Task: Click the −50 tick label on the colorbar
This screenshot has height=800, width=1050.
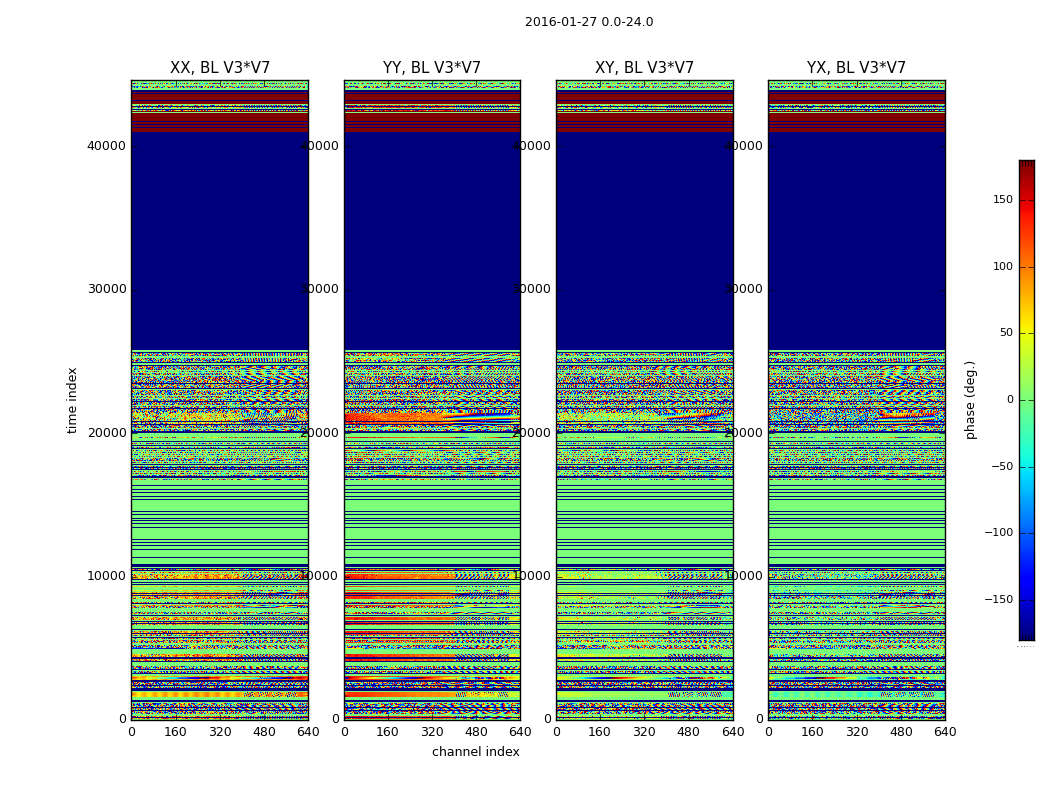Action: tap(1001, 467)
